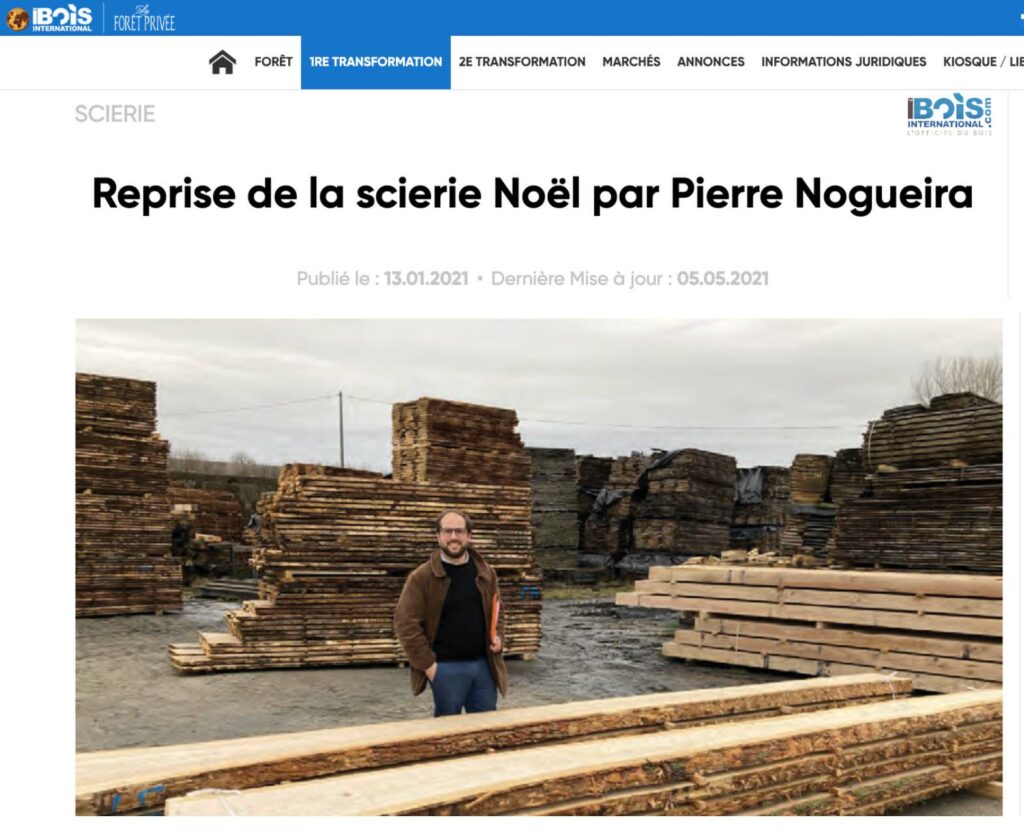Click the Scierie category link
The width and height of the screenshot is (1024, 839).
tap(115, 114)
